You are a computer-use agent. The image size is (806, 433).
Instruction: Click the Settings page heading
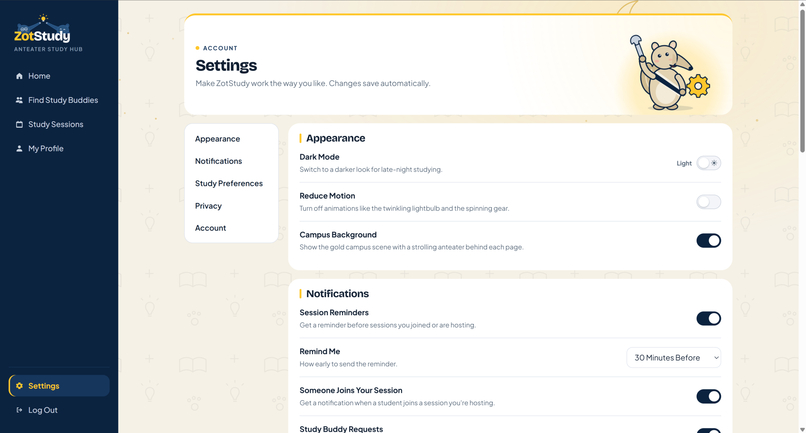pyautogui.click(x=226, y=65)
